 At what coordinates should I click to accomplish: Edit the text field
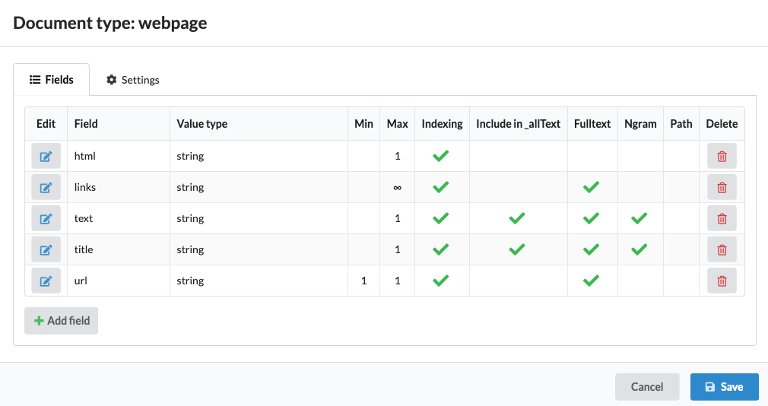[x=46, y=218]
